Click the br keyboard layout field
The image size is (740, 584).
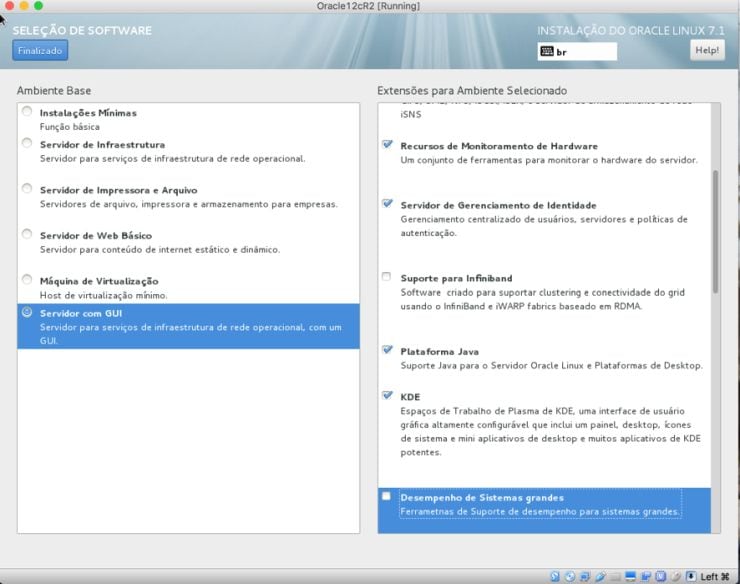577,51
